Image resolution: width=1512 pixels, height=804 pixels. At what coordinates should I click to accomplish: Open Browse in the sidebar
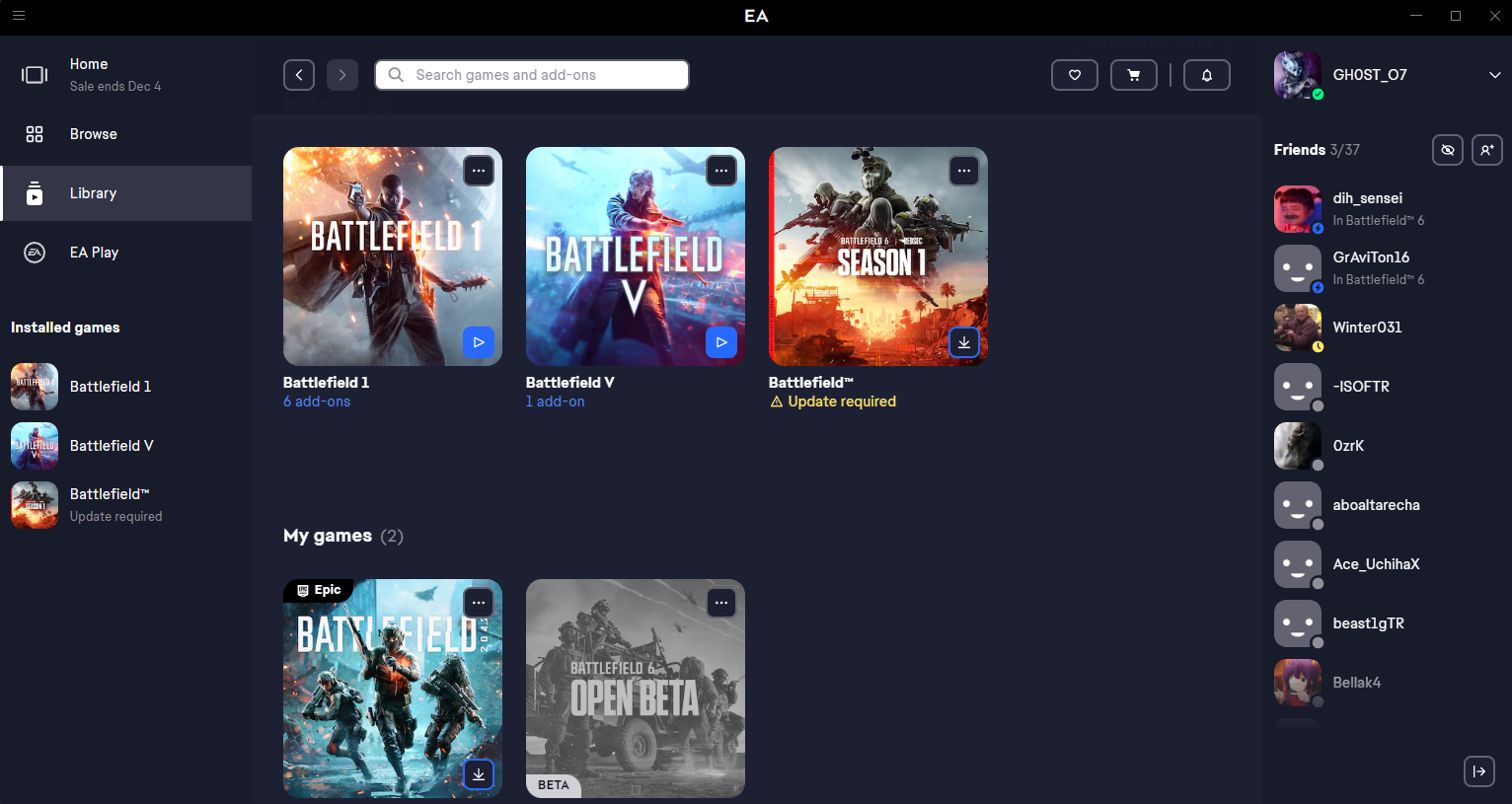[x=126, y=134]
